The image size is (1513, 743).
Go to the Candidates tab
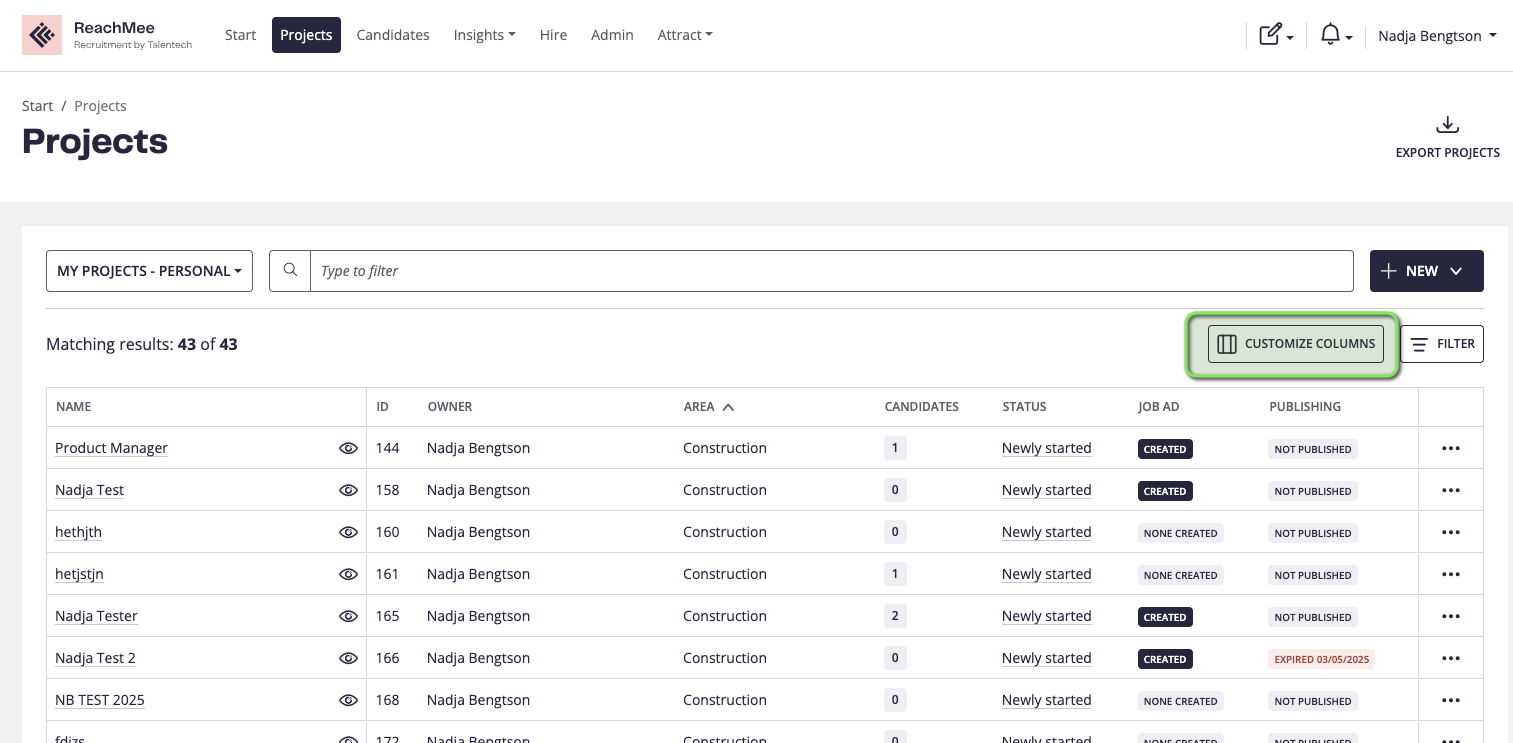(393, 35)
